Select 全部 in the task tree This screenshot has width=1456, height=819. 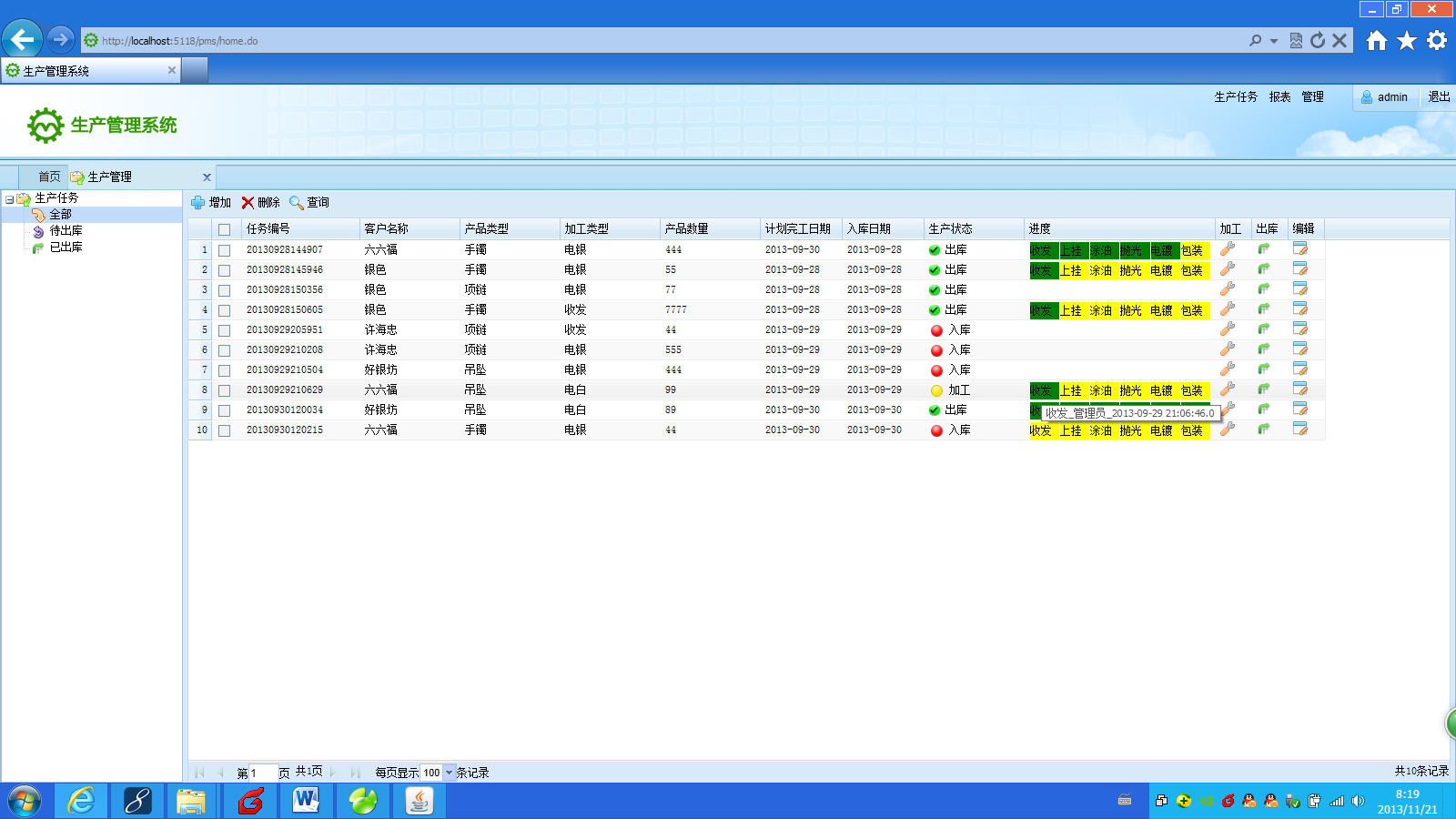pyautogui.click(x=60, y=215)
